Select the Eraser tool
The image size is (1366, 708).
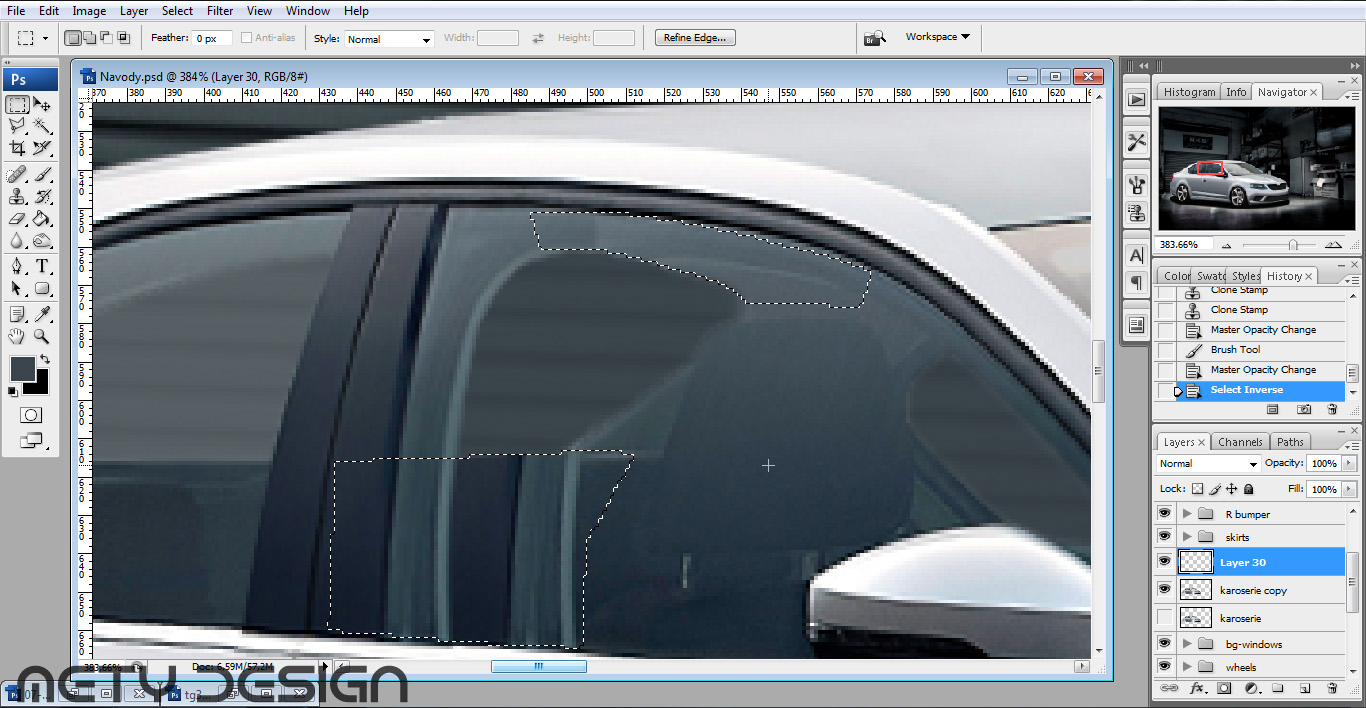(x=17, y=218)
